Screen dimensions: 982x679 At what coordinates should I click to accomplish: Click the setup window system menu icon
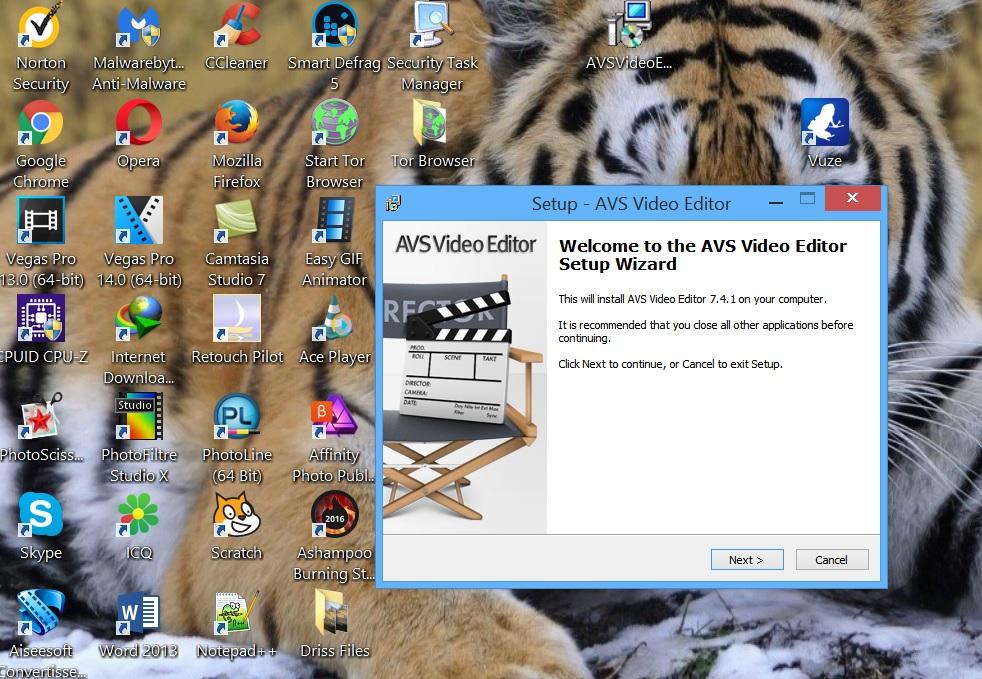393,203
